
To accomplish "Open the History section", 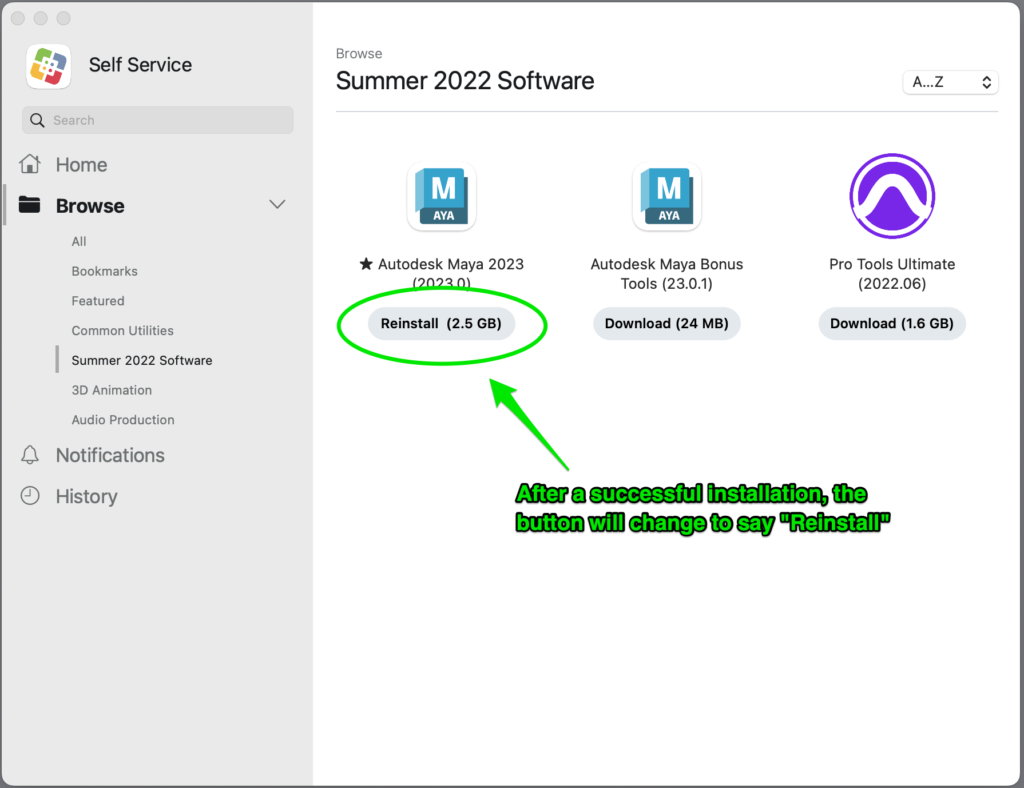I will [86, 496].
